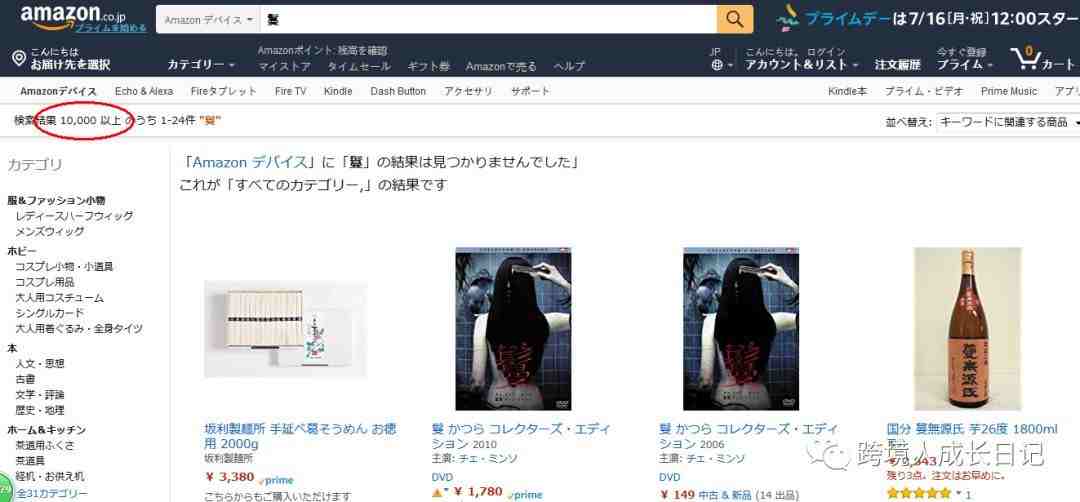Open the shopping cart icon
Screen dimensions: 1080x502
1025,59
